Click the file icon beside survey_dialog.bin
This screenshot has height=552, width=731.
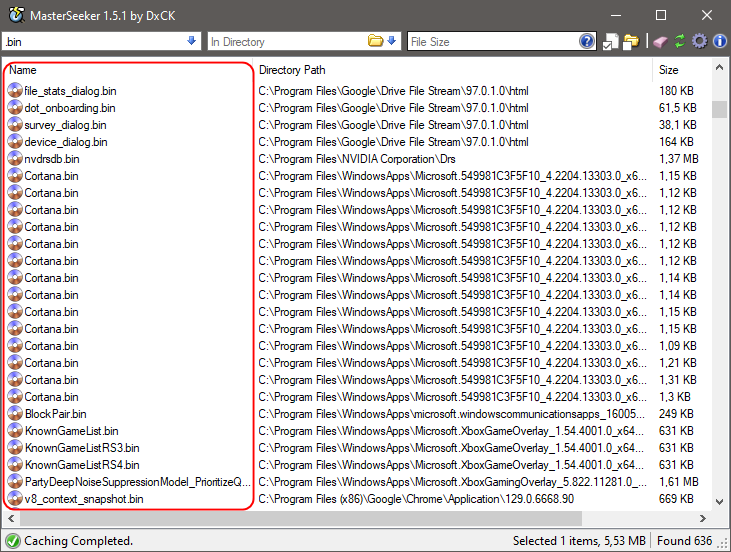coord(15,124)
